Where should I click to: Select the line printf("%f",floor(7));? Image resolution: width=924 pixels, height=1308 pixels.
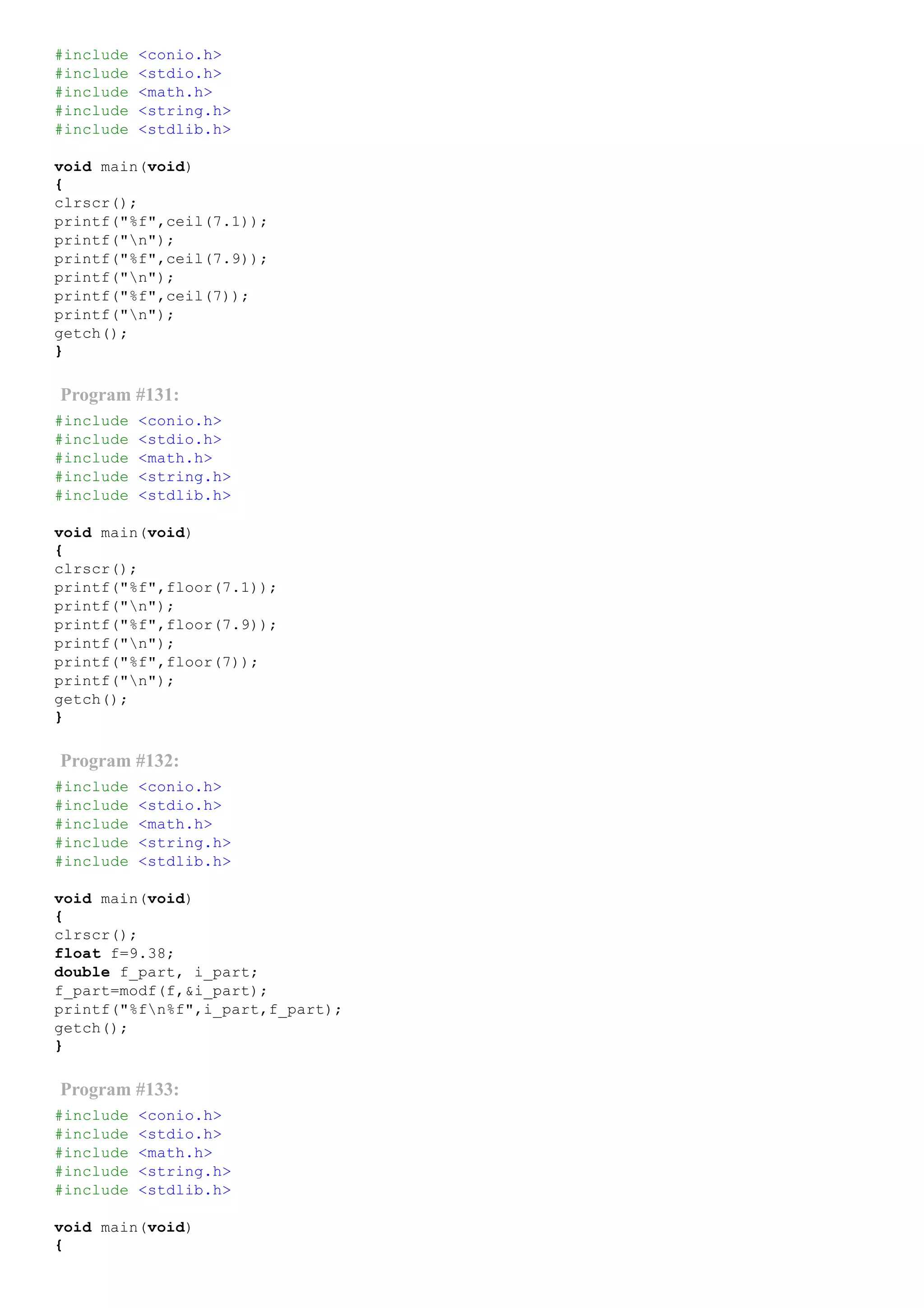pos(156,663)
